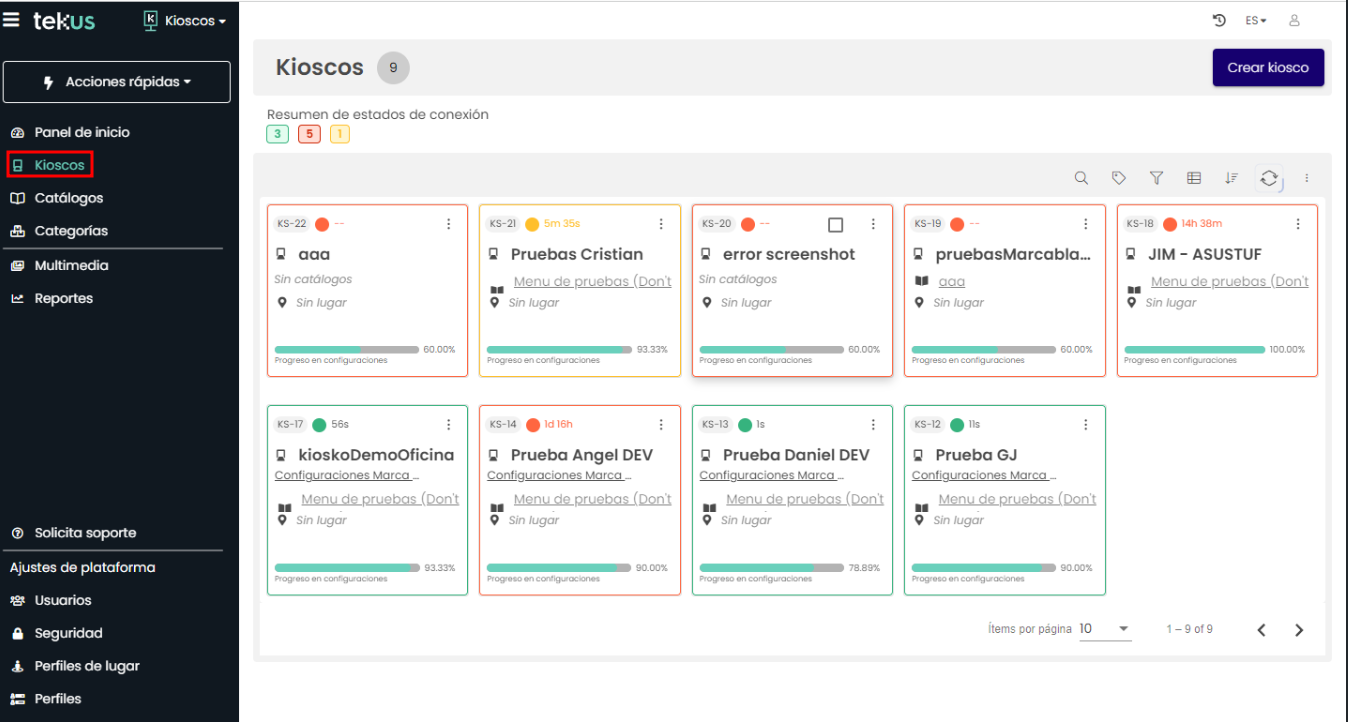Open the user profile icon

tap(1294, 20)
